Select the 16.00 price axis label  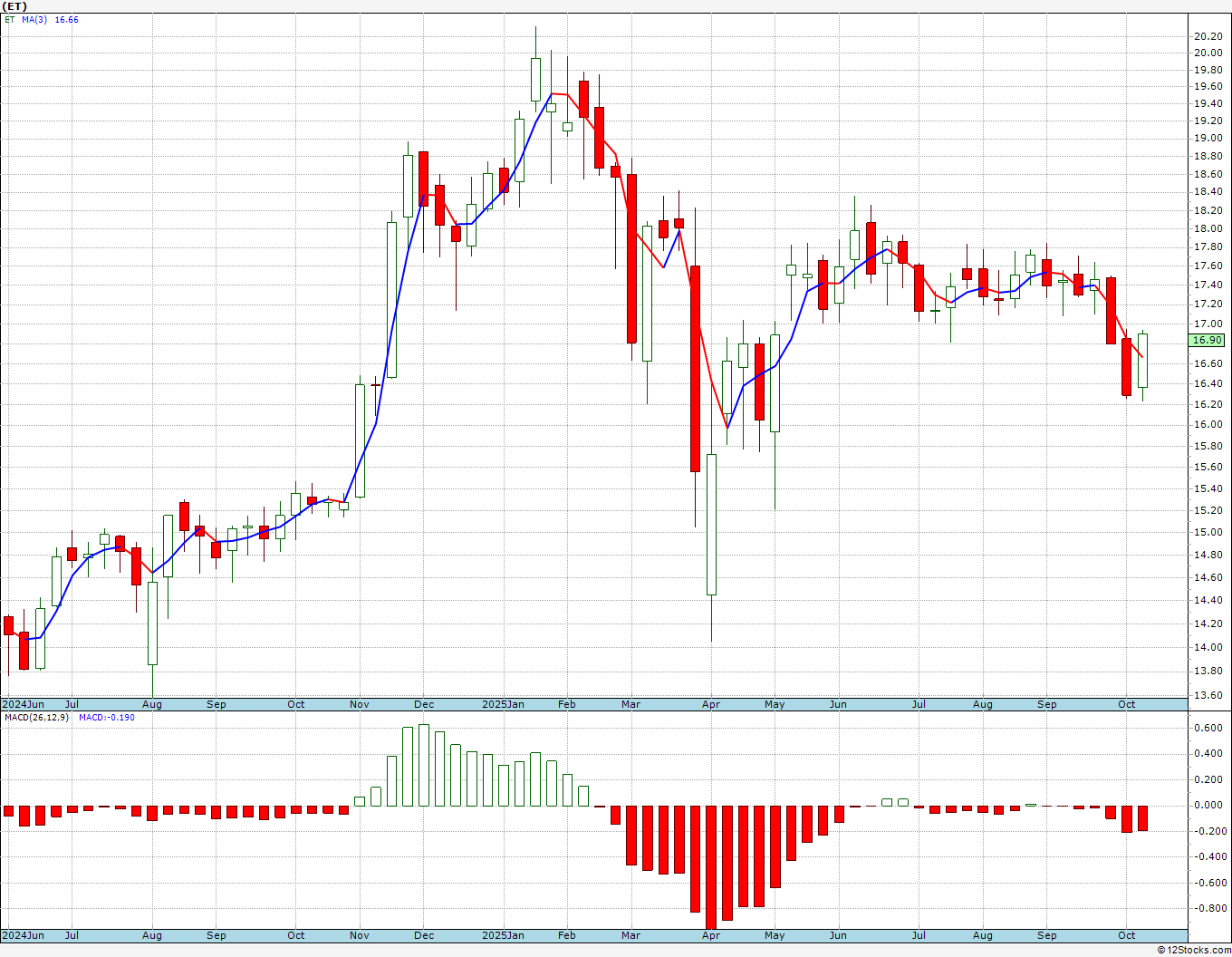(1207, 425)
